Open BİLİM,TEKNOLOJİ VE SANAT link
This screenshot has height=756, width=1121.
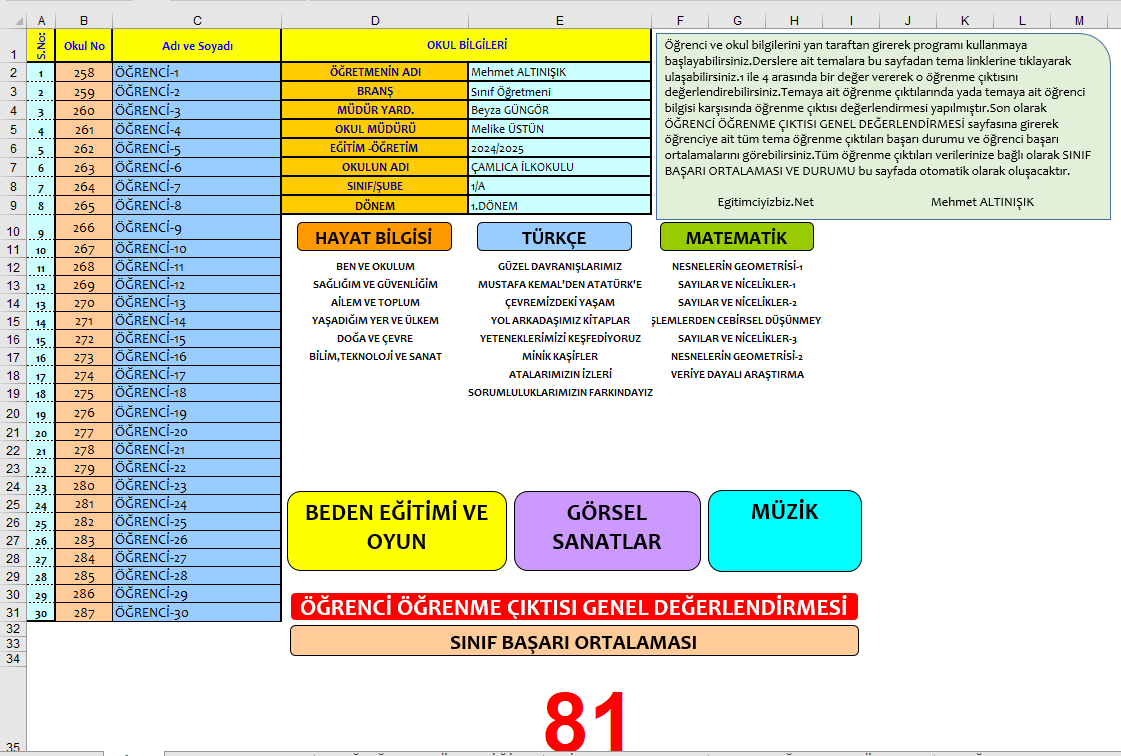[375, 355]
